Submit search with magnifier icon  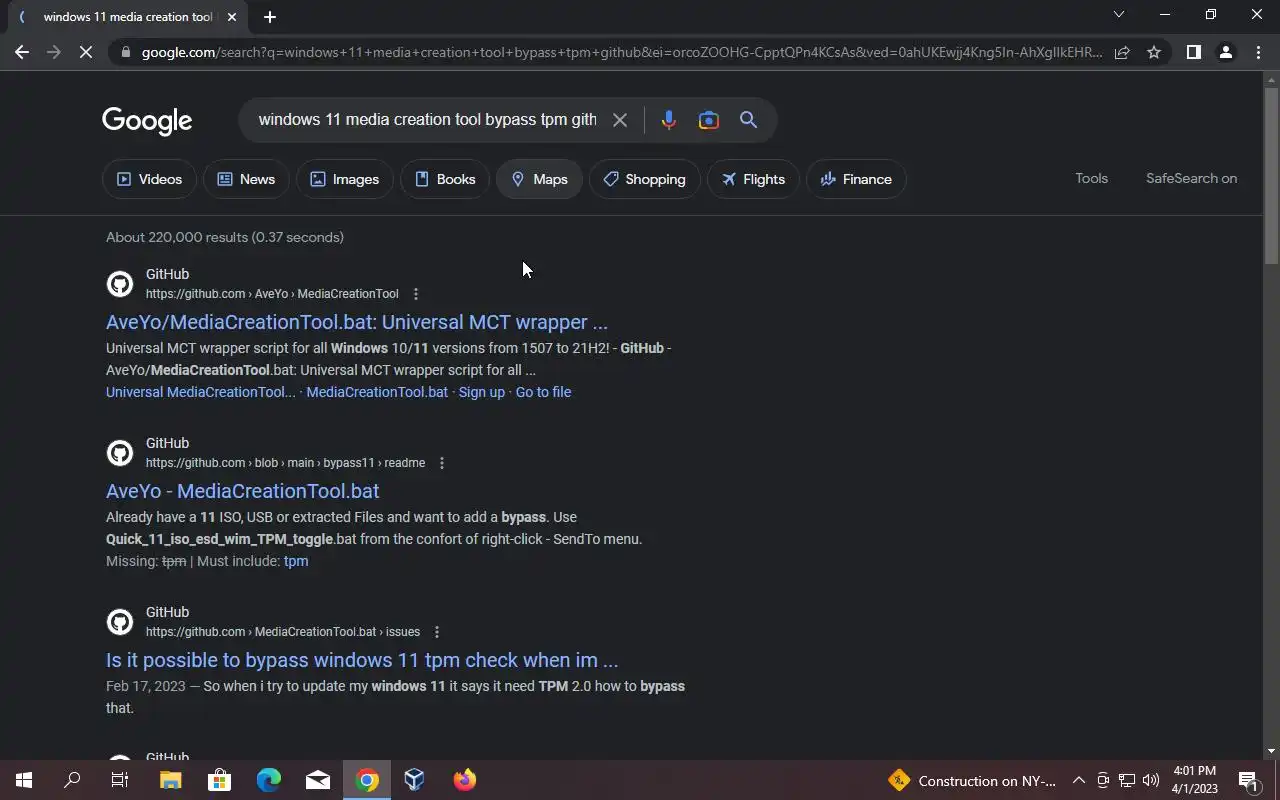tap(748, 120)
